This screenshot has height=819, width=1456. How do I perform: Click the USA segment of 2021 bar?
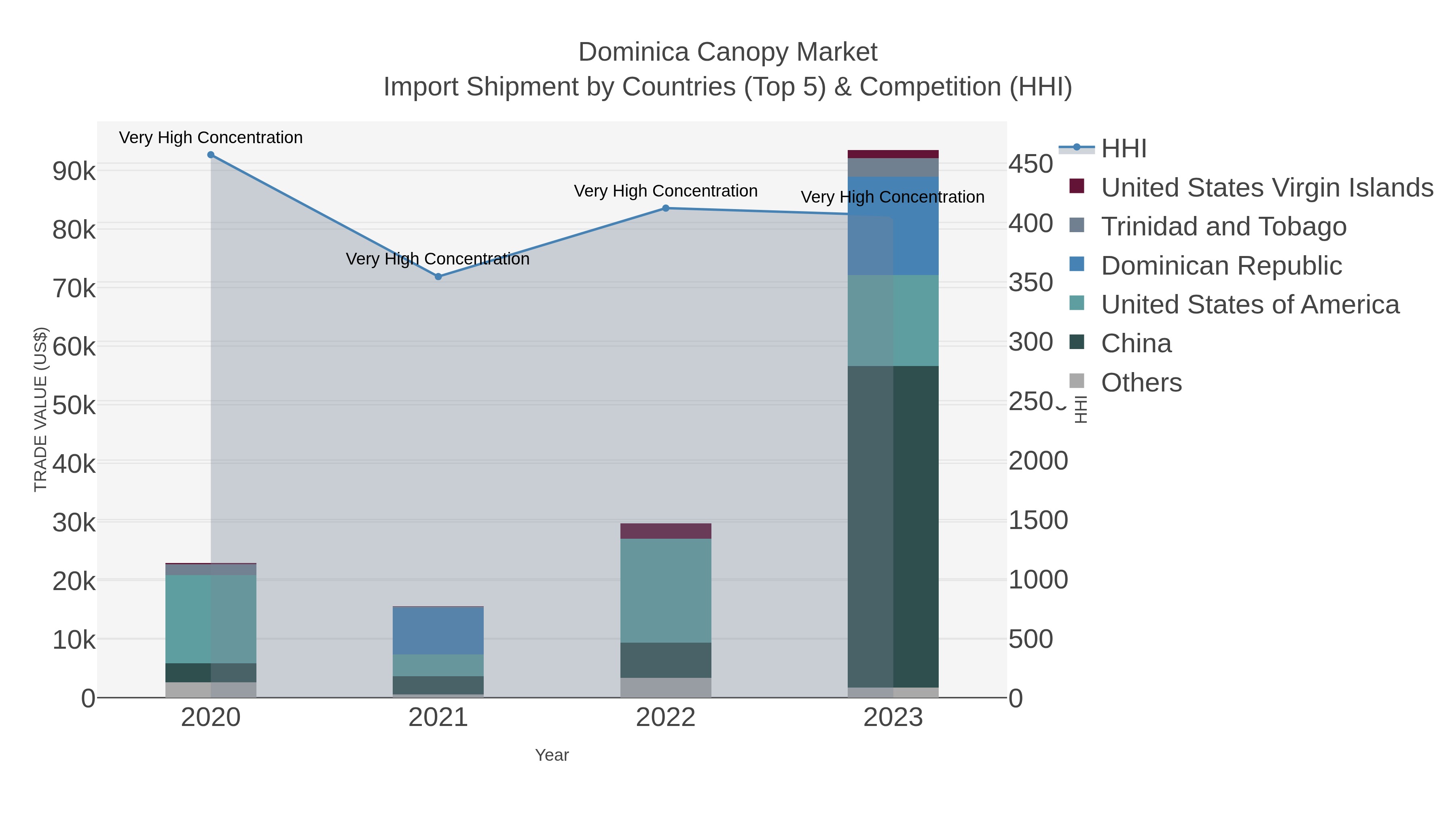438,665
